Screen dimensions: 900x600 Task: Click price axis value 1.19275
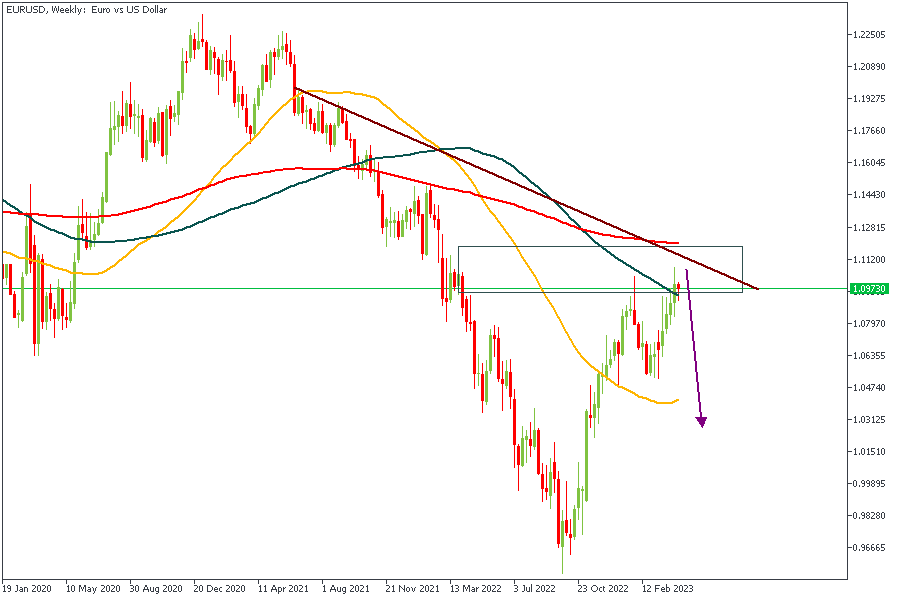click(868, 99)
